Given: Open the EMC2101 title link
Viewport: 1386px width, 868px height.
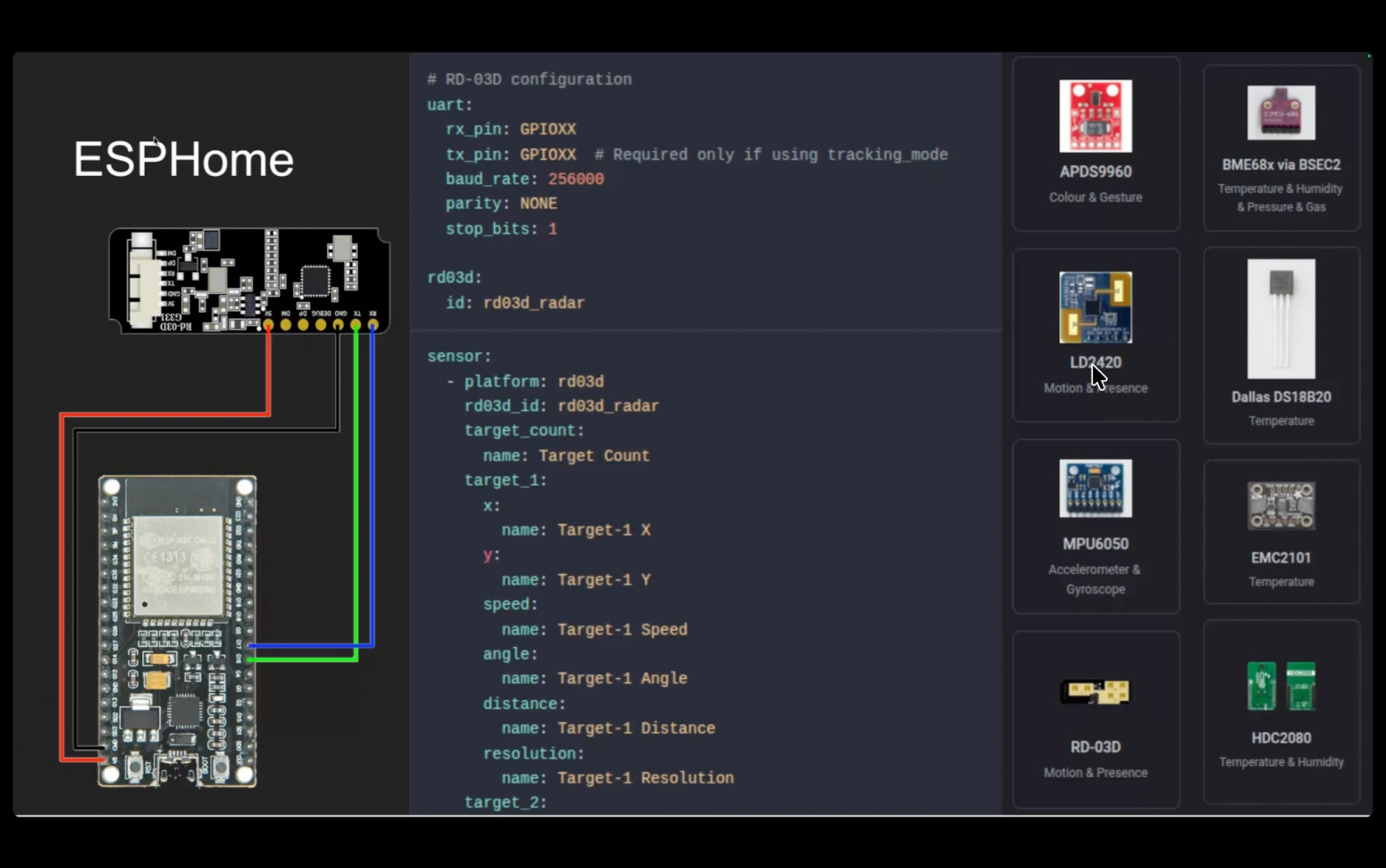Looking at the screenshot, I should 1281,558.
